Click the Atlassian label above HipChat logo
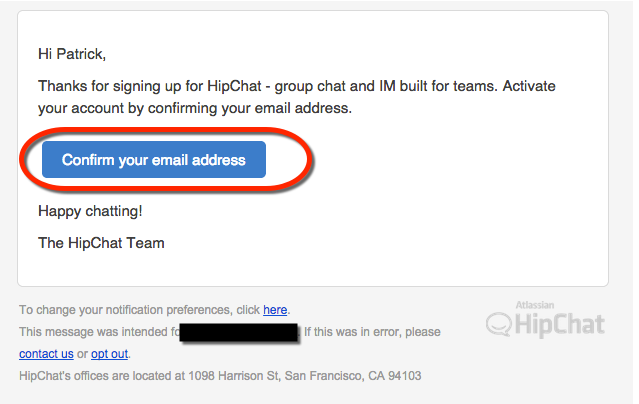The height and width of the screenshot is (404, 639). 535,305
